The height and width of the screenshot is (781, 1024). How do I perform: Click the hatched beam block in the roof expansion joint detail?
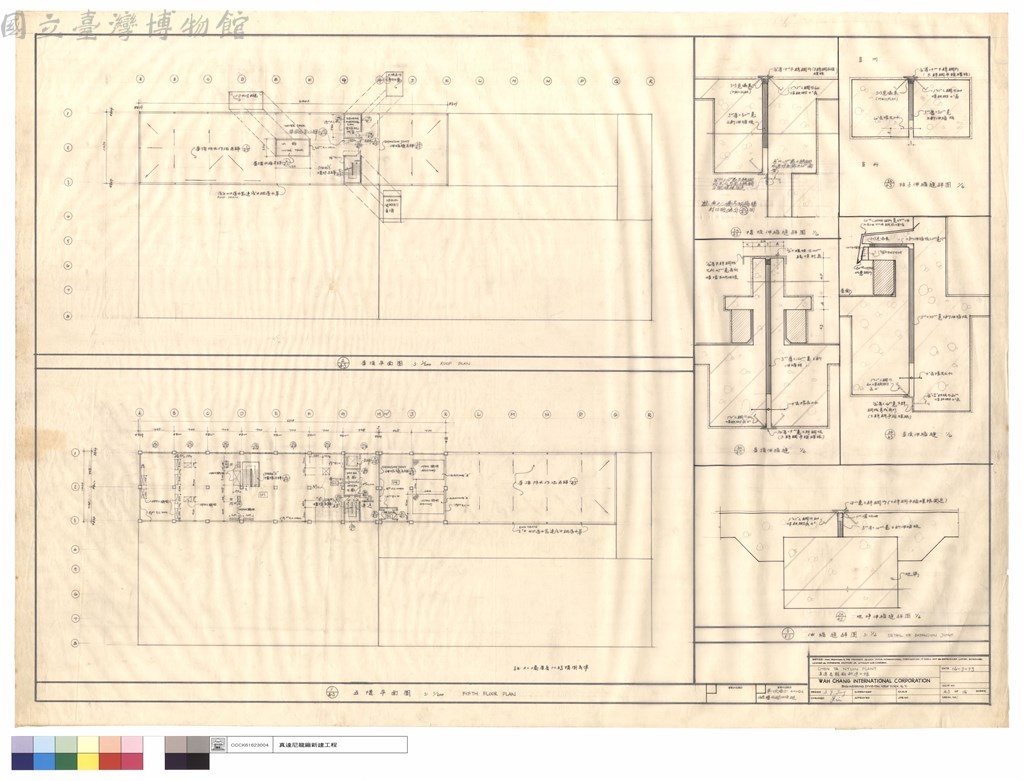[884, 278]
